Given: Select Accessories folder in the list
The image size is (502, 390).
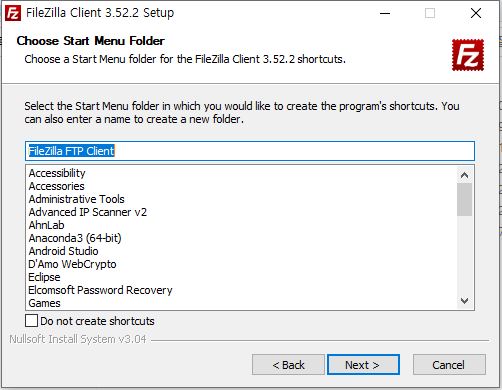Looking at the screenshot, I should click(57, 186).
